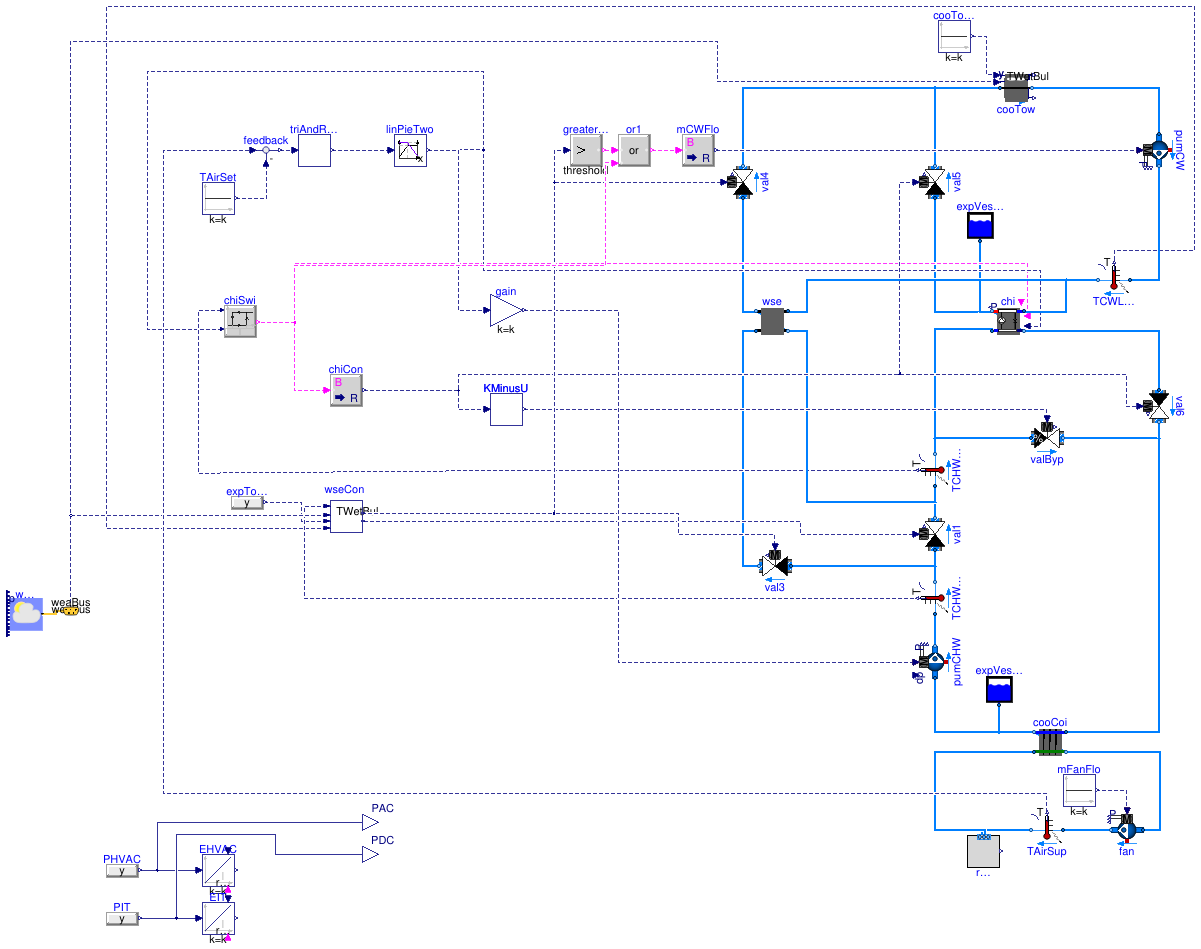Viewport: 1201px width, 949px height.
Task: Click the TCWL temperature sensor
Action: pyautogui.click(x=1112, y=280)
